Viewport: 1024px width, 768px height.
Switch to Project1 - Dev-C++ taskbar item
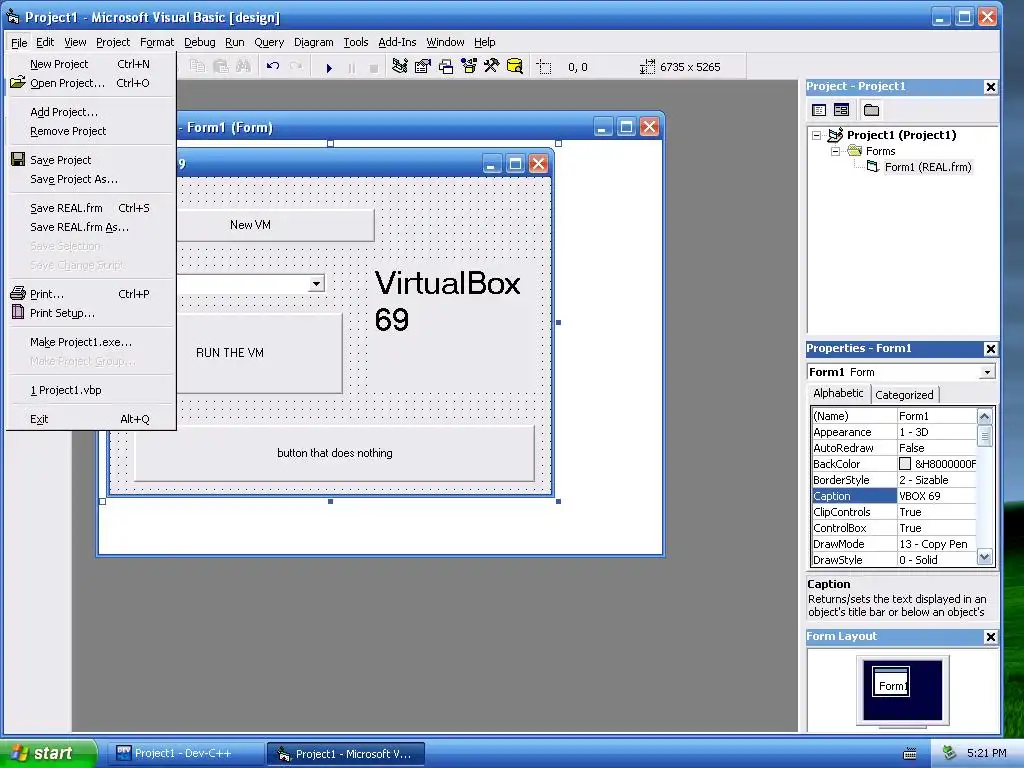(185, 753)
